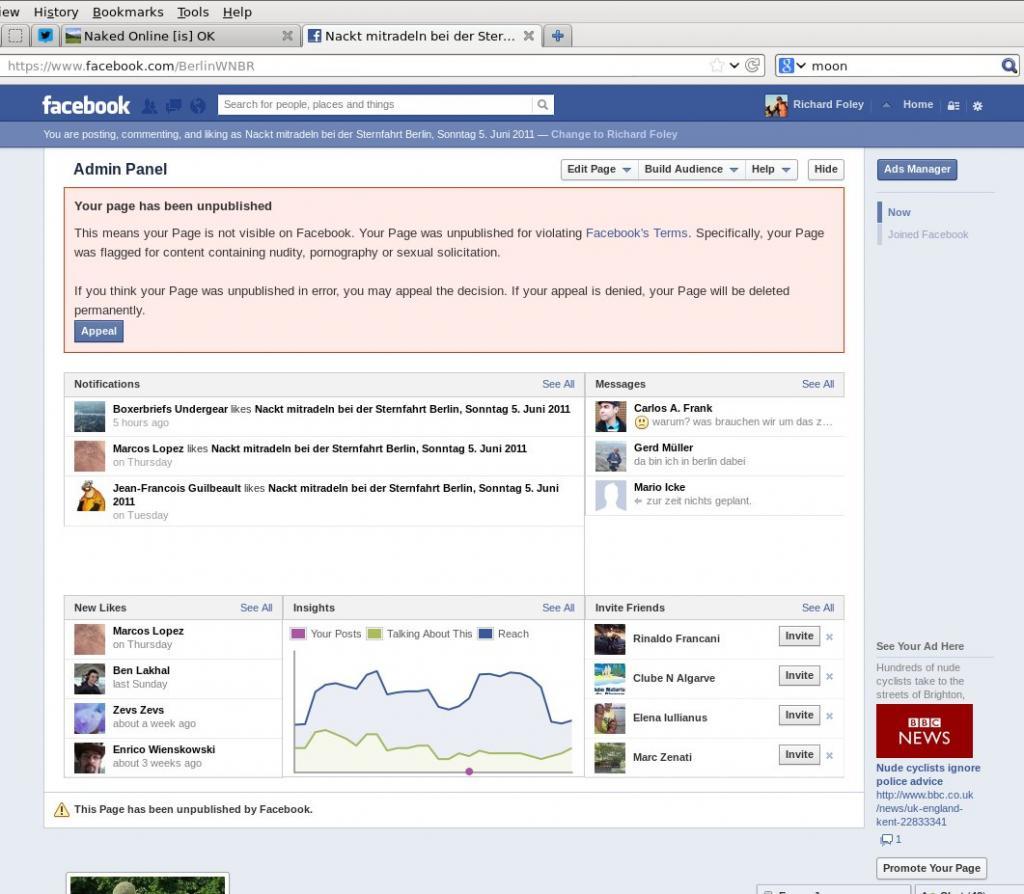Screen dimensions: 1024x894
Task: Open privacy shortcuts lock icon
Action: 953,105
